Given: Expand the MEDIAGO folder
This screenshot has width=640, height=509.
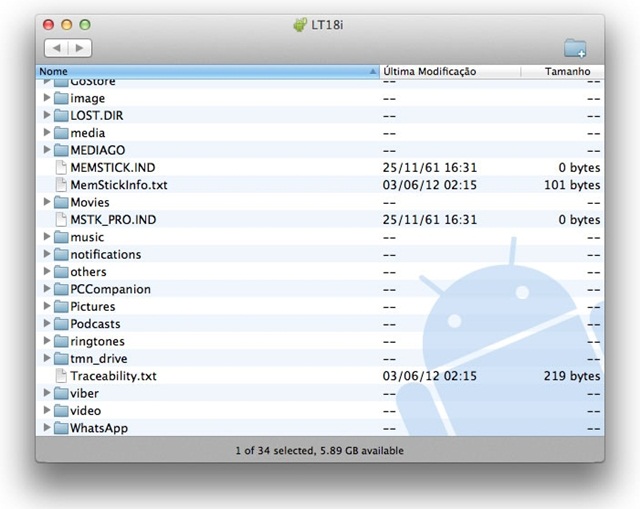Looking at the screenshot, I should 47,150.
